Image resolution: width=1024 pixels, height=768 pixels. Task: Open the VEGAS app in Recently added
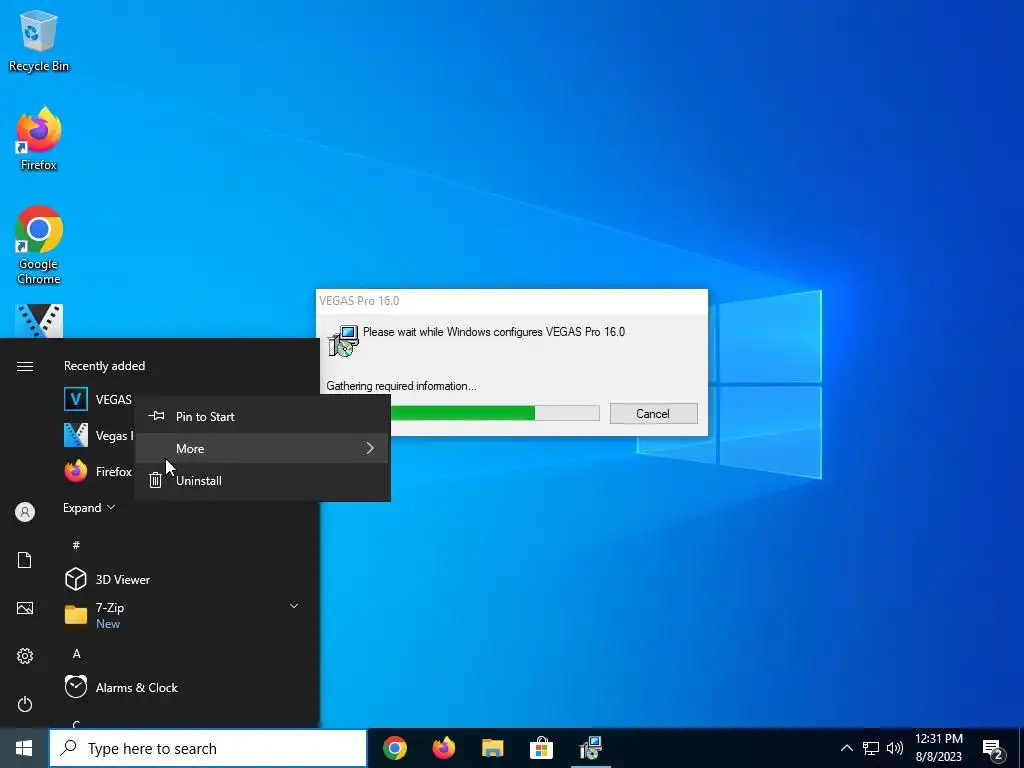(98, 399)
